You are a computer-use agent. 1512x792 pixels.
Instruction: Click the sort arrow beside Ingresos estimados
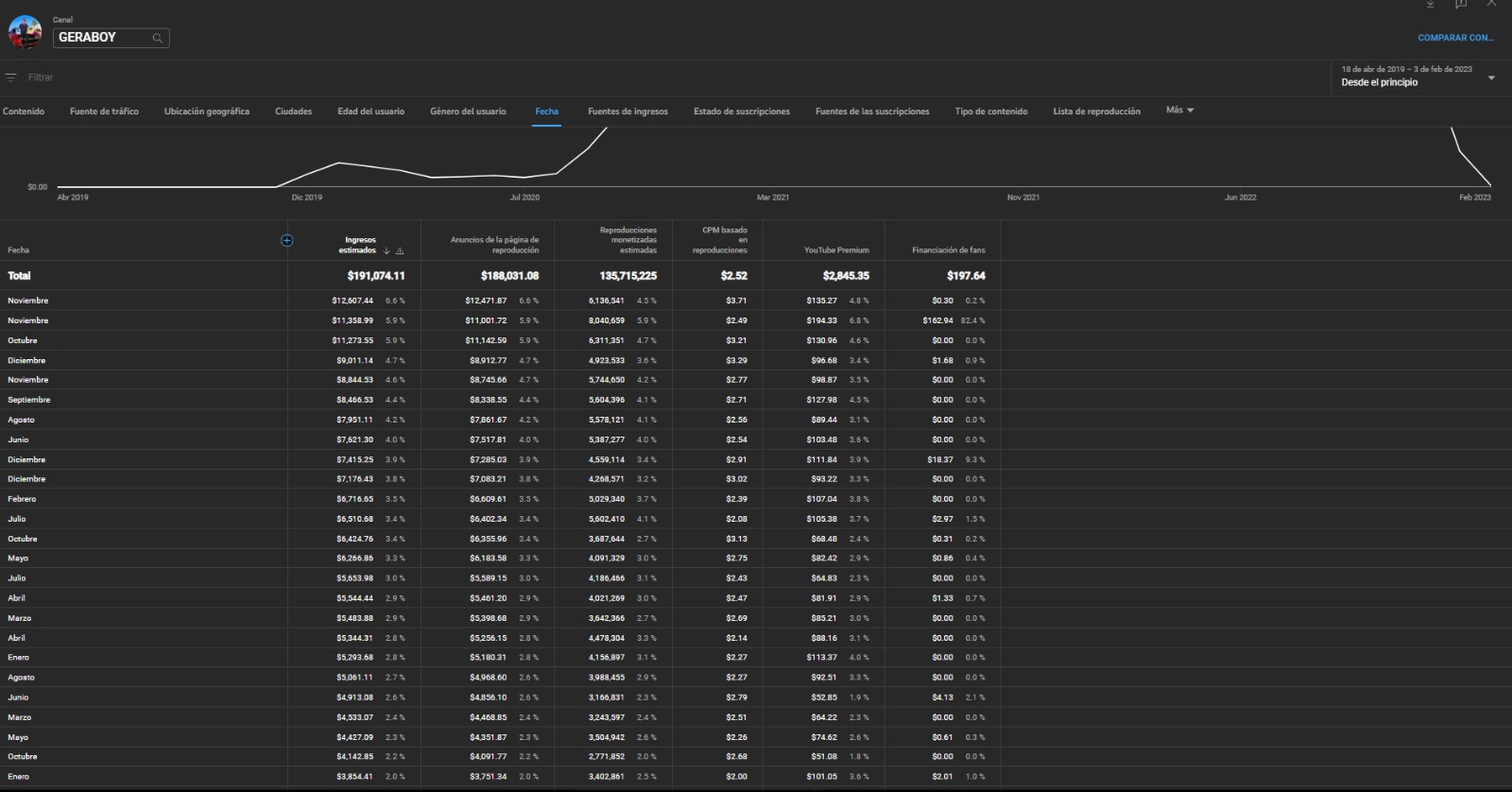click(387, 250)
